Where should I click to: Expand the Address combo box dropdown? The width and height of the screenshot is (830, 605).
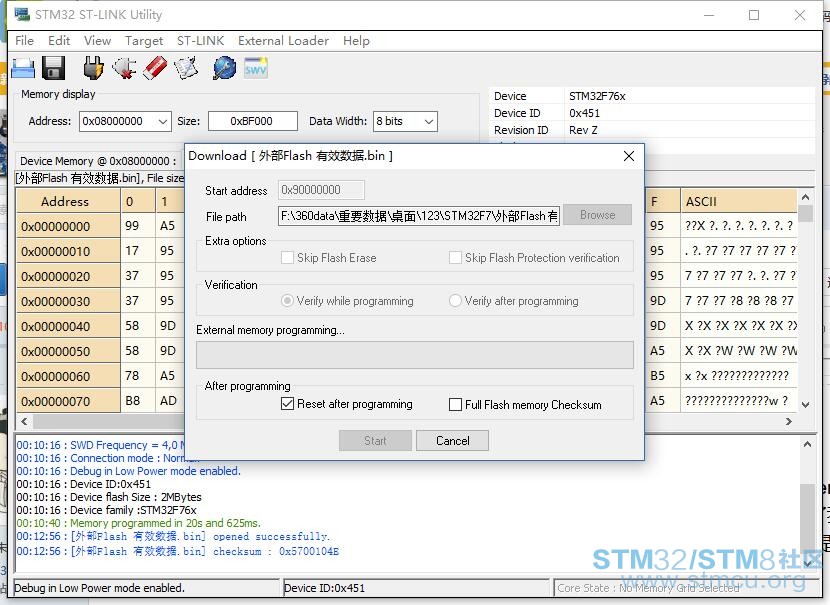163,121
